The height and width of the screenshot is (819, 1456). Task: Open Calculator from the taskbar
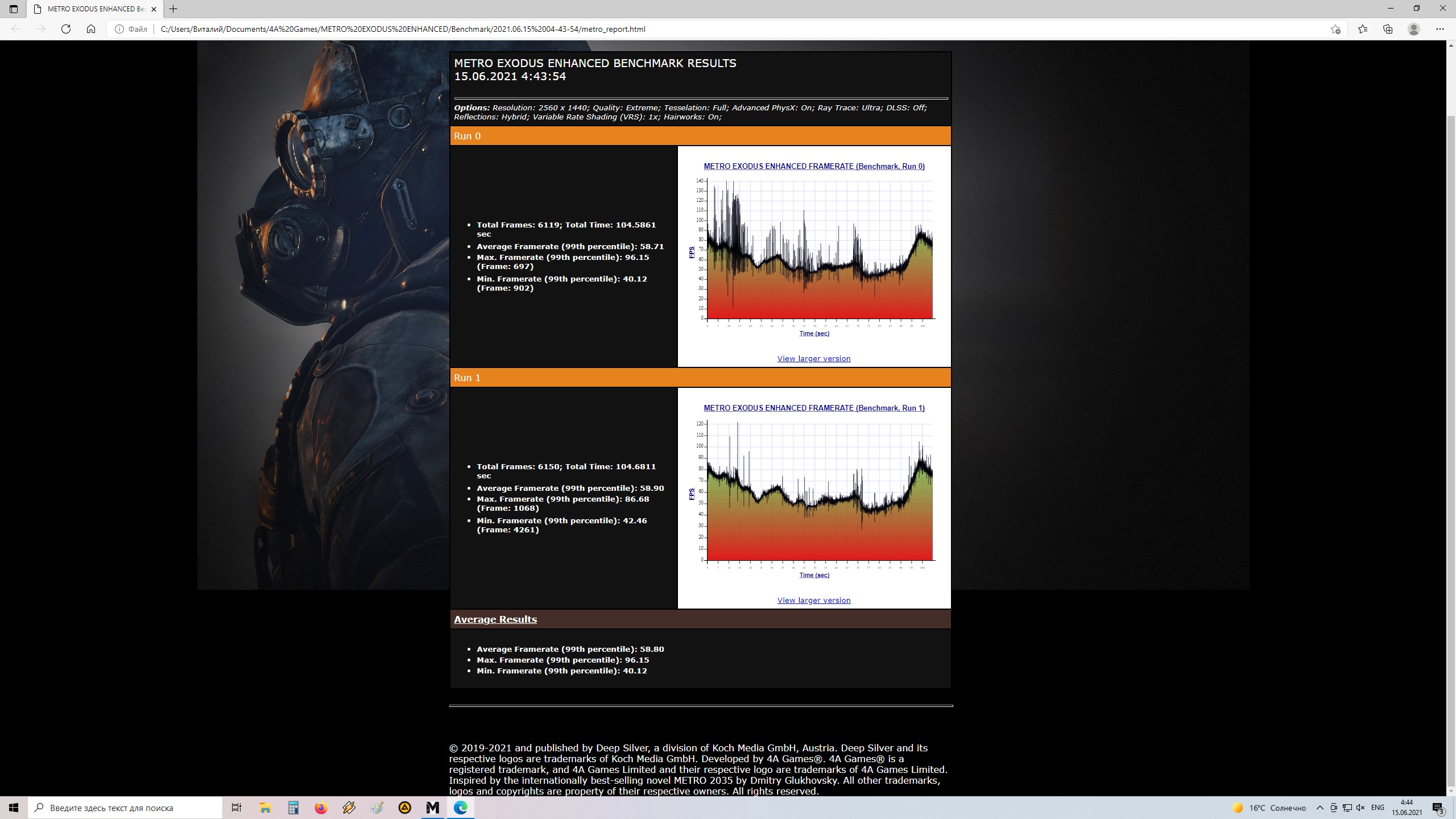click(293, 808)
